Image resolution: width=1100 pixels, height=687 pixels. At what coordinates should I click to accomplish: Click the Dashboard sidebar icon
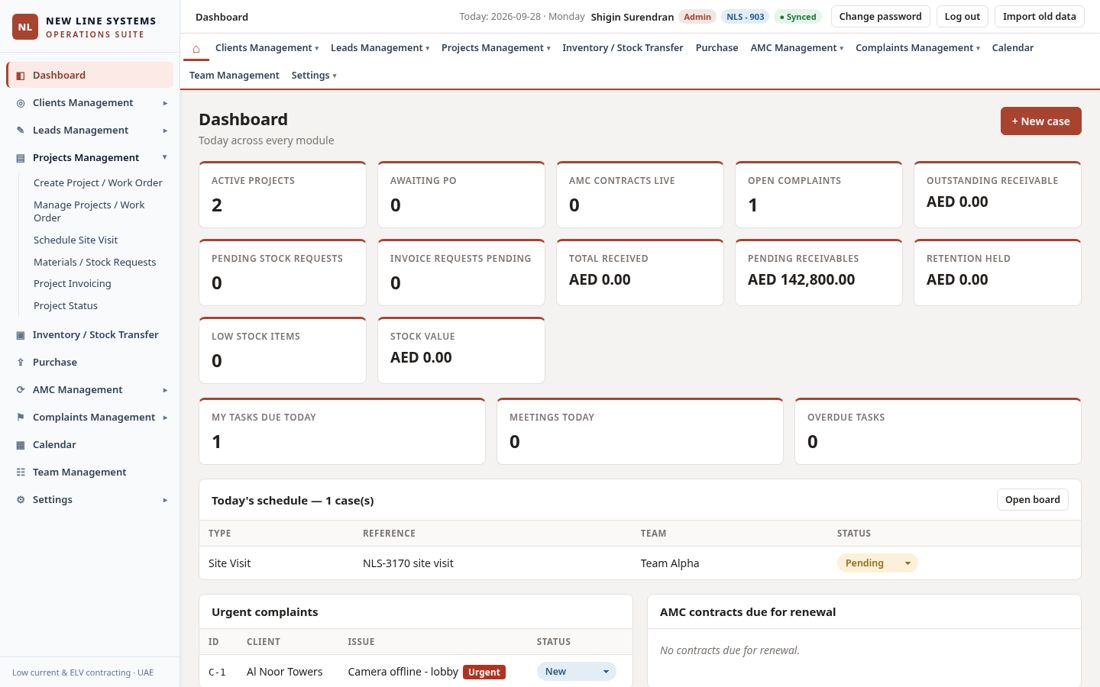click(20, 75)
